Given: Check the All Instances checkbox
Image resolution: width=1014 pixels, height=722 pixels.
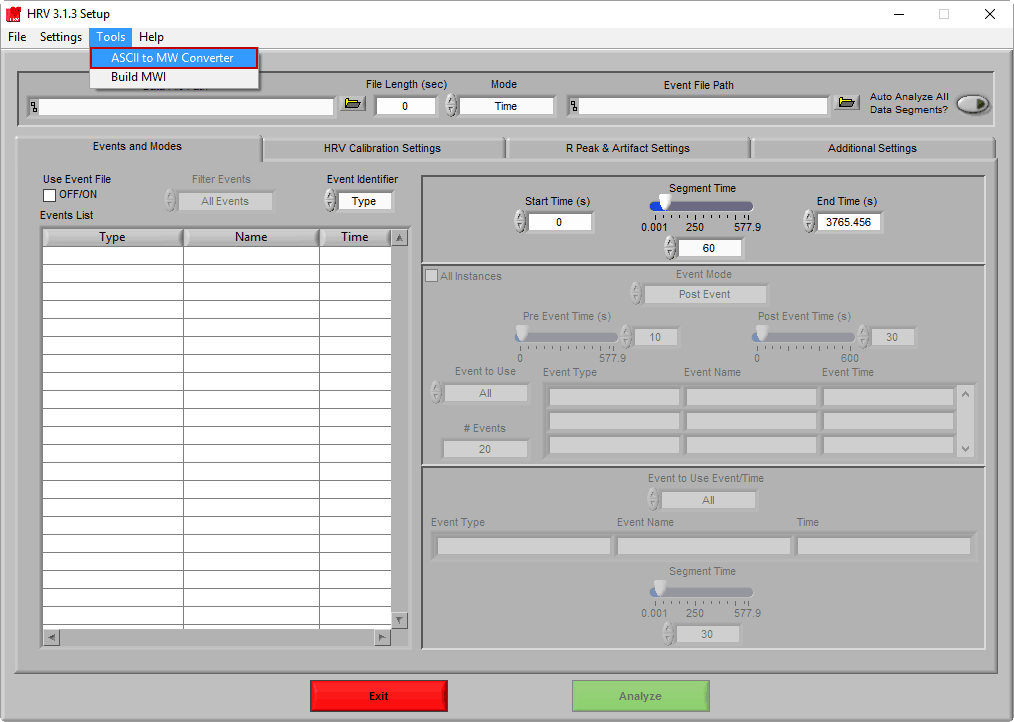Looking at the screenshot, I should coord(432,276).
